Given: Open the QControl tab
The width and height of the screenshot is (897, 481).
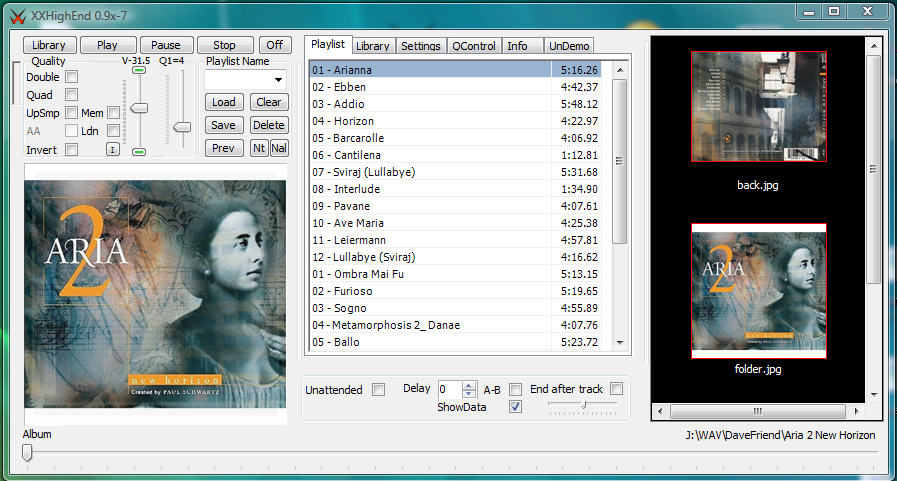Looking at the screenshot, I should [x=474, y=46].
